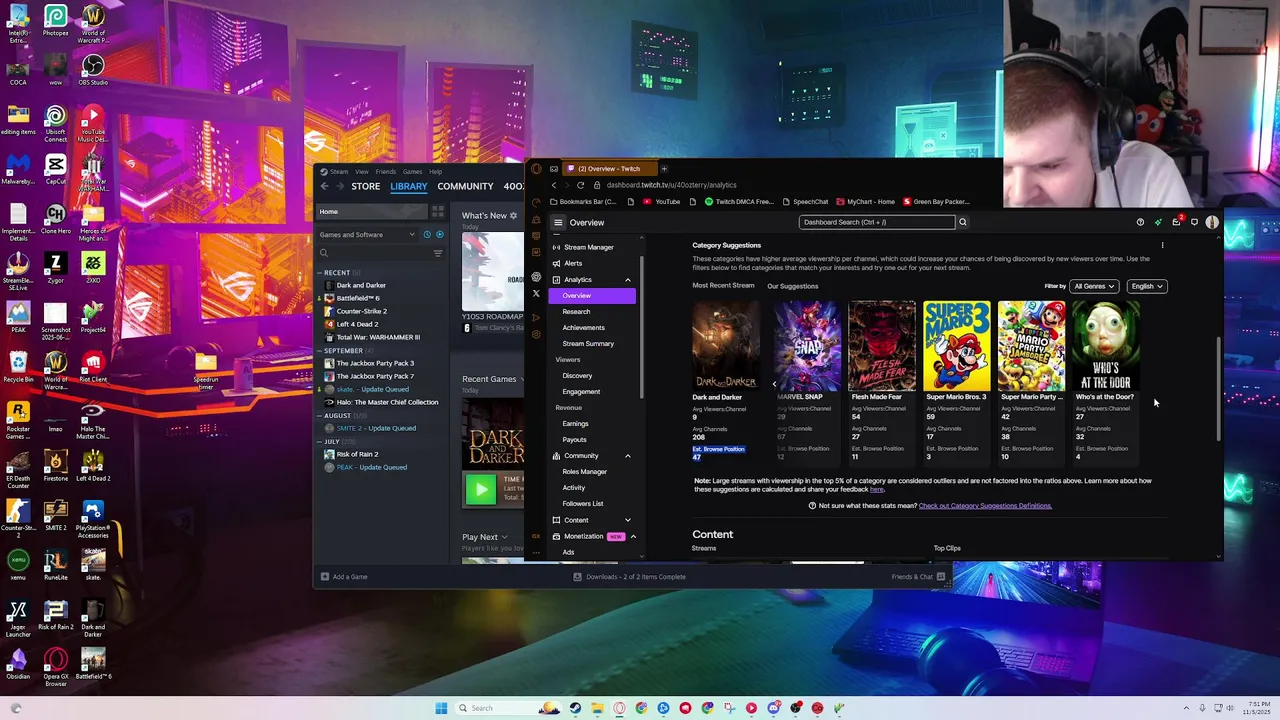
Task: Open OBS Studio desktop shortcut
Action: point(92,69)
